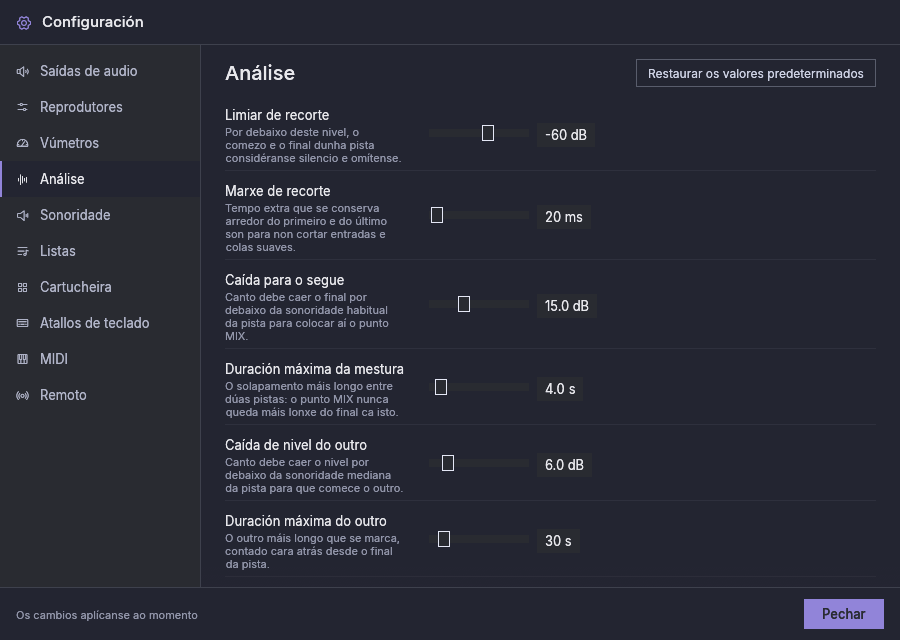Select Atallos de teclado in the sidebar

[100, 323]
